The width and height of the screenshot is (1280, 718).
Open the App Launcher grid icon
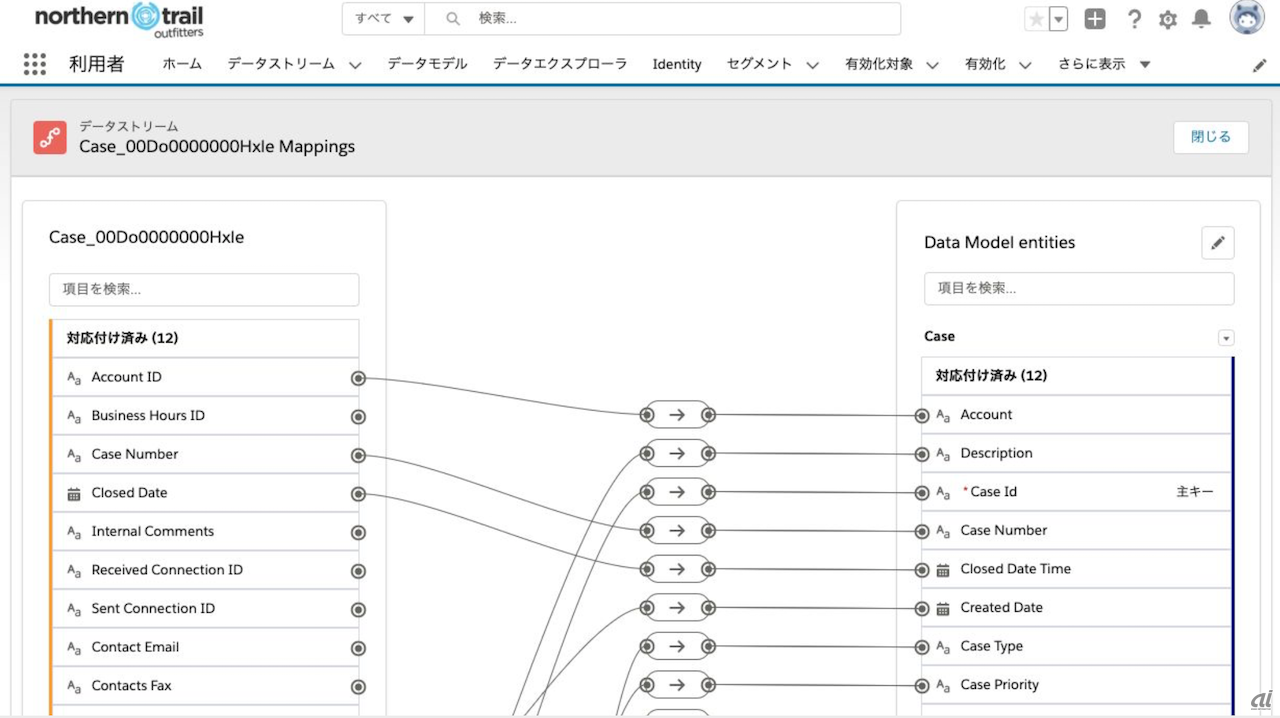(x=35, y=64)
